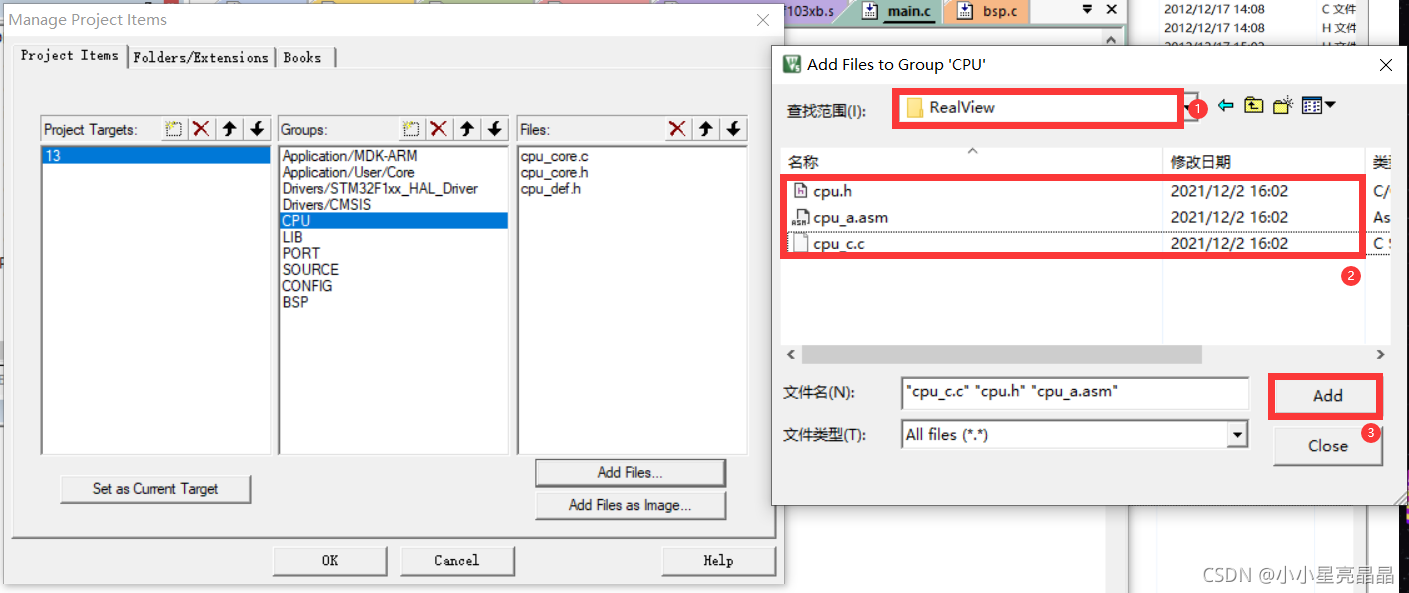Switch to the Project Items tab

point(70,56)
